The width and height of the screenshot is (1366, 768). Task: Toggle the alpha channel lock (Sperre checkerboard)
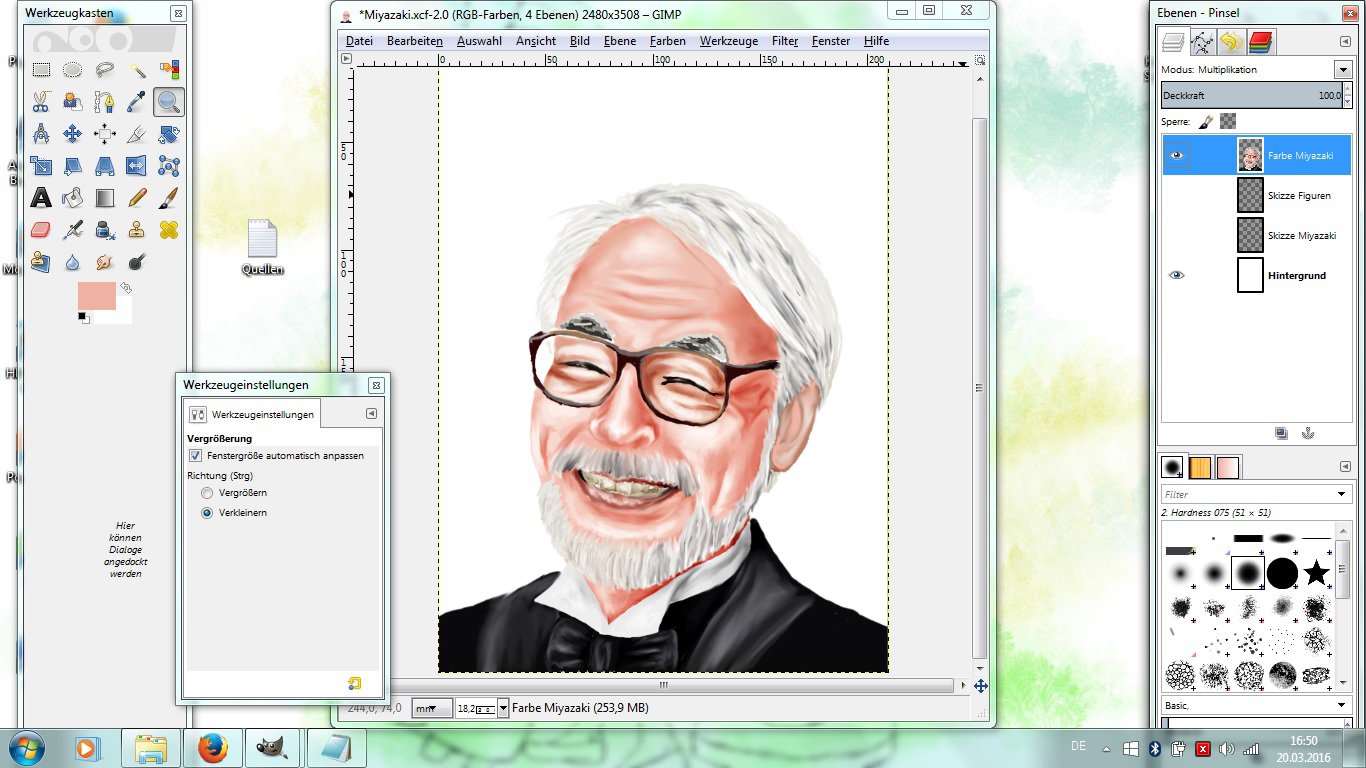coord(1228,121)
